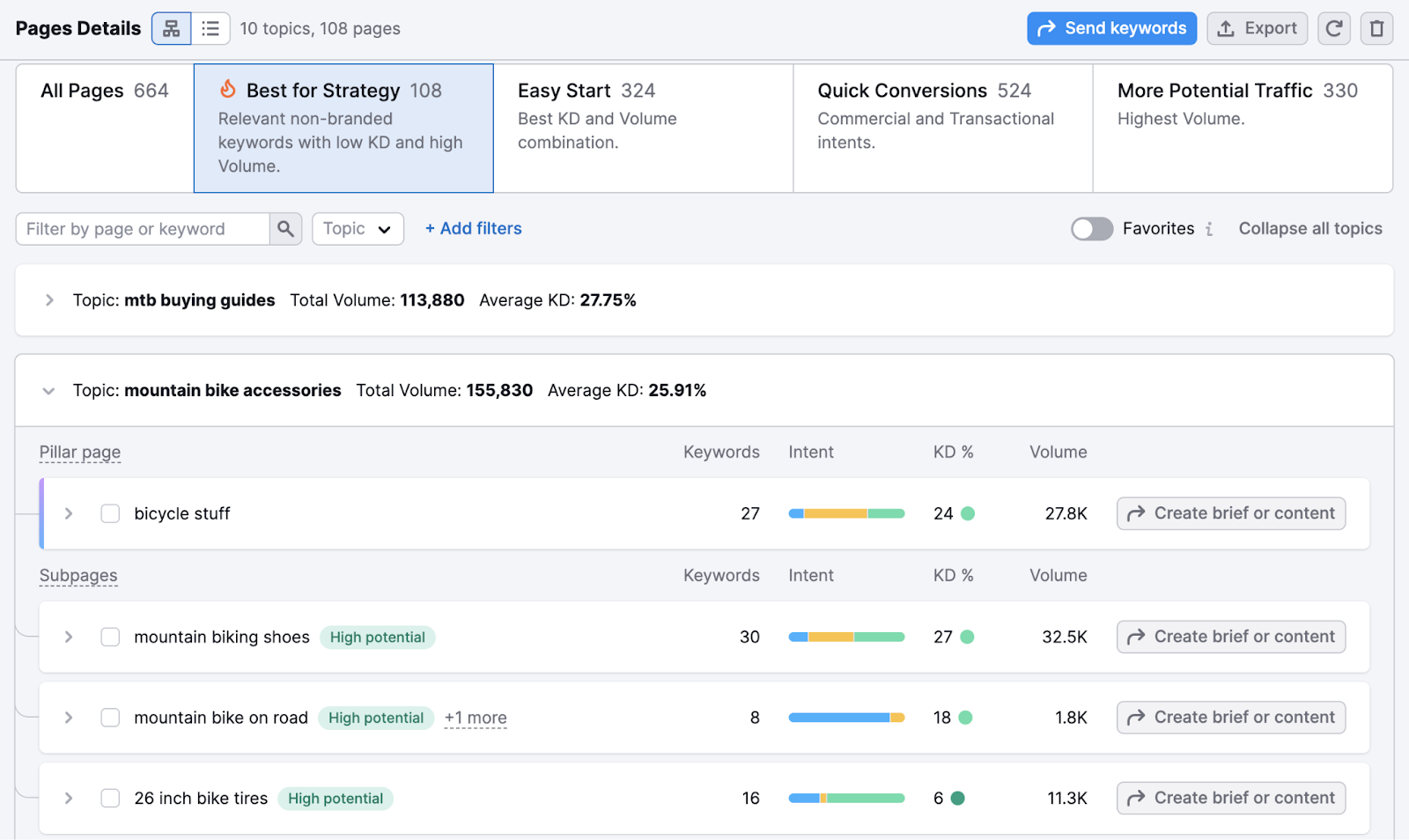
Task: Expand the mtb buying guides topic
Action: point(49,299)
